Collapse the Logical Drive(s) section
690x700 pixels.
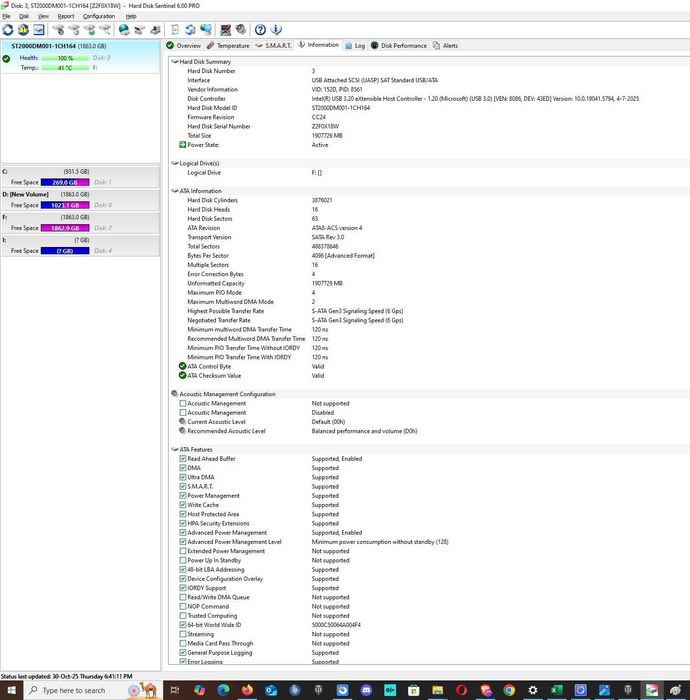[175, 163]
